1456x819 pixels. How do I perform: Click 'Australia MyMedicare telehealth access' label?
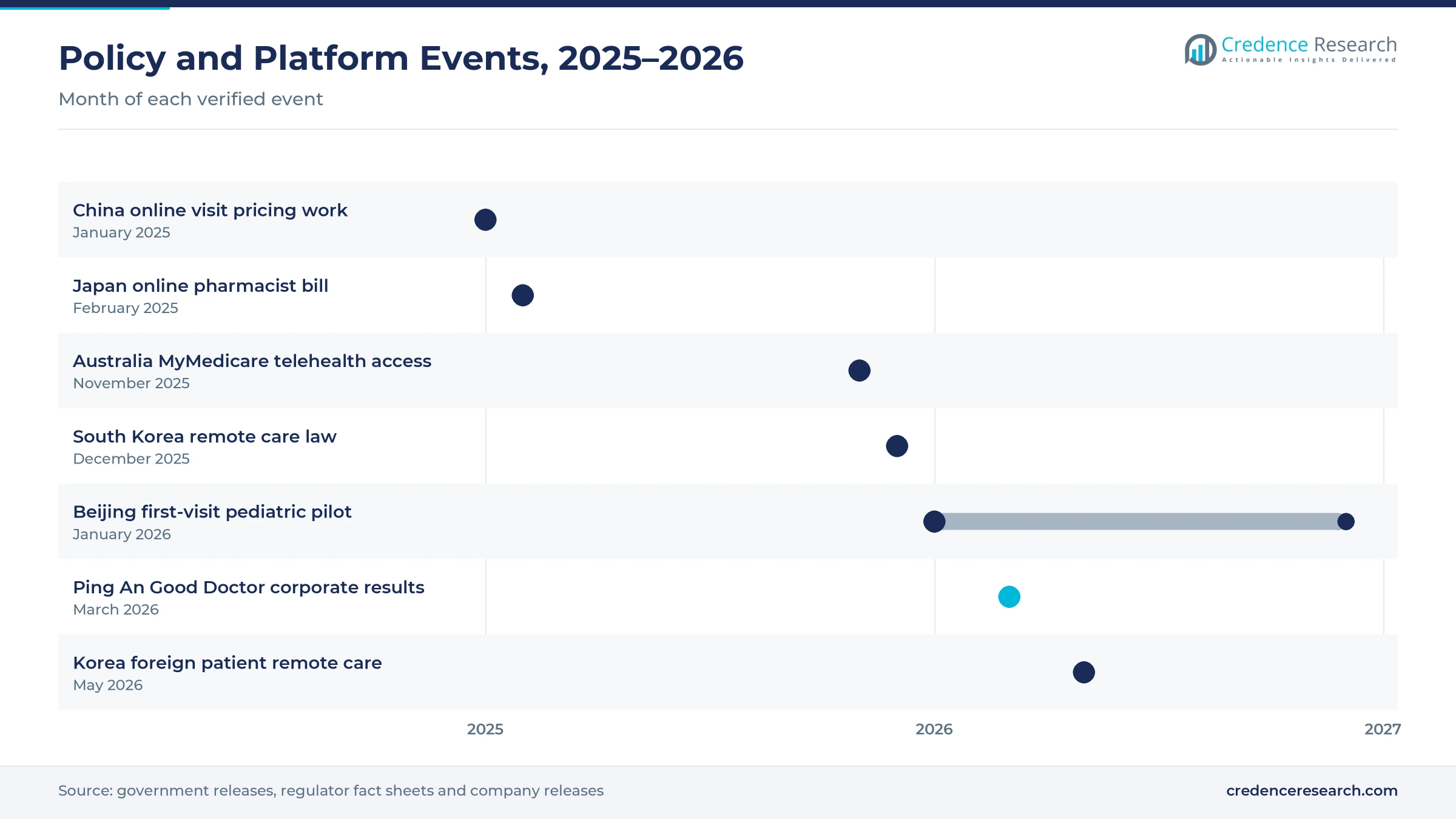(252, 361)
